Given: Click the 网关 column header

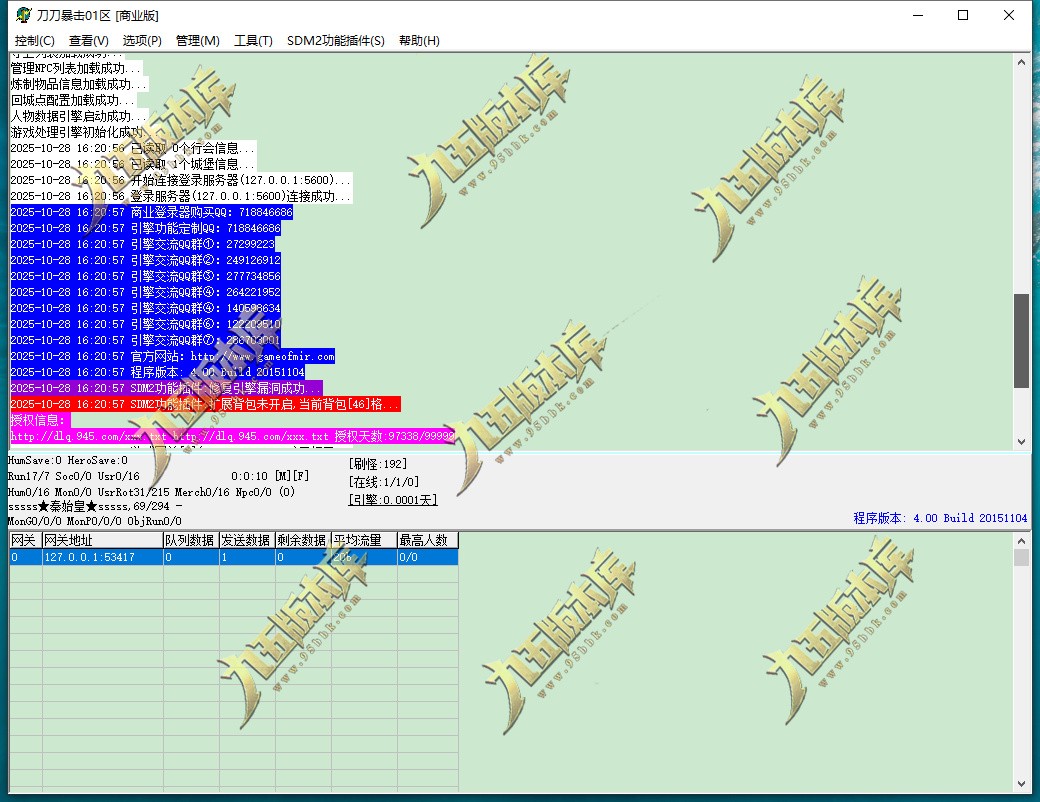Looking at the screenshot, I should point(25,540).
